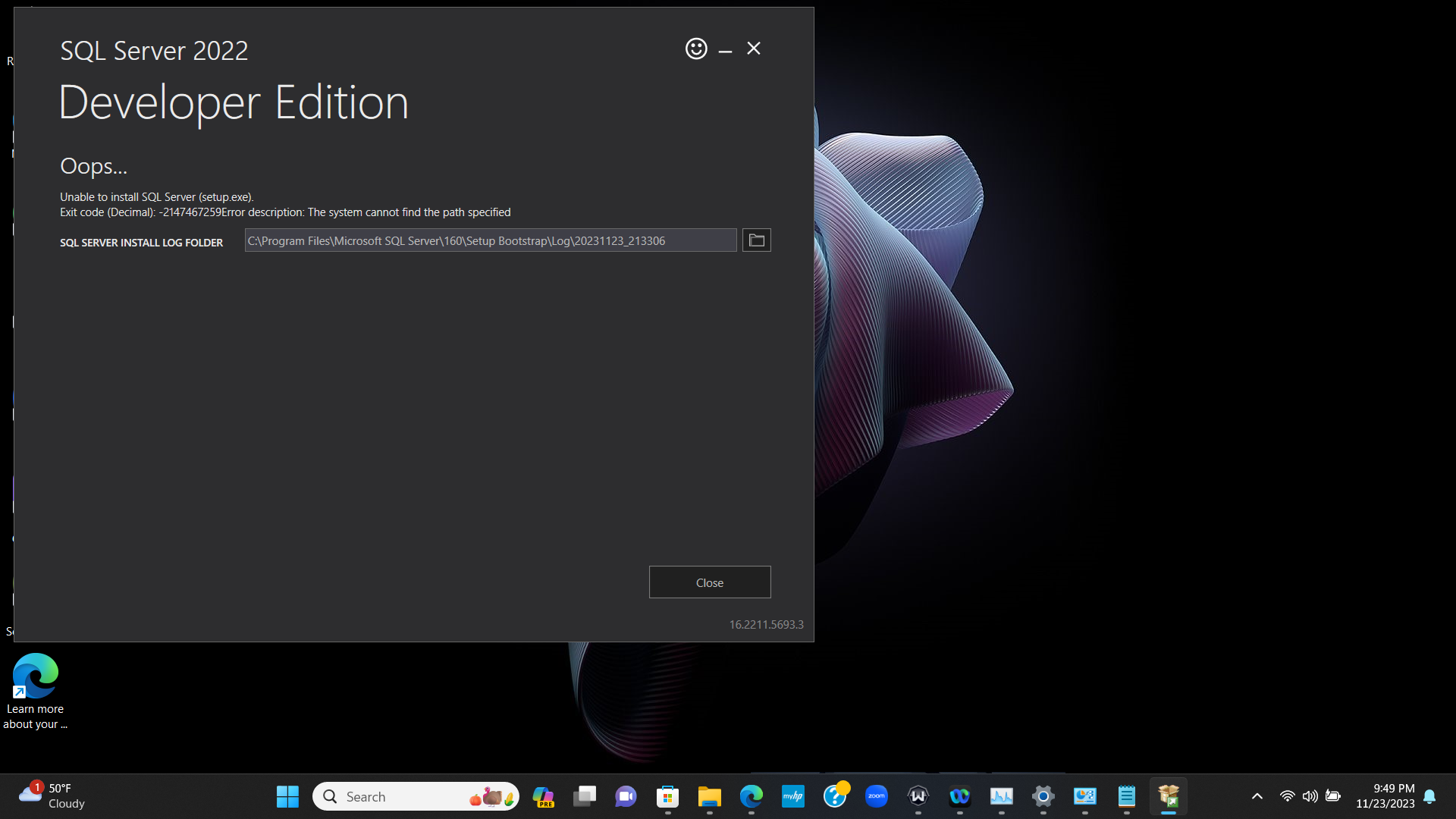Open the notifications bell icon
Screen dimensions: 1456x819
pyautogui.click(x=1429, y=796)
